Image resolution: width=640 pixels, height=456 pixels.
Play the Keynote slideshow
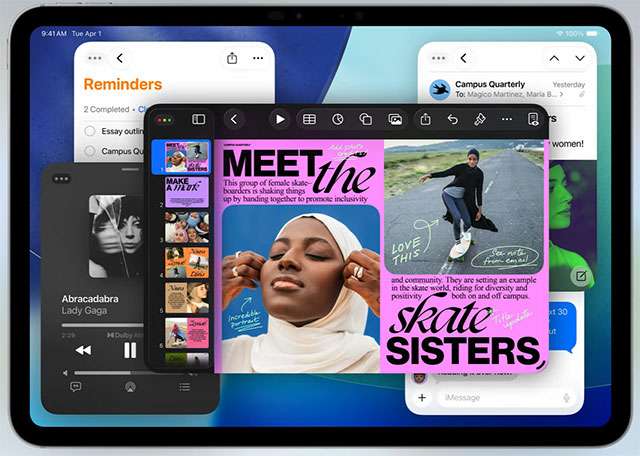(280, 119)
